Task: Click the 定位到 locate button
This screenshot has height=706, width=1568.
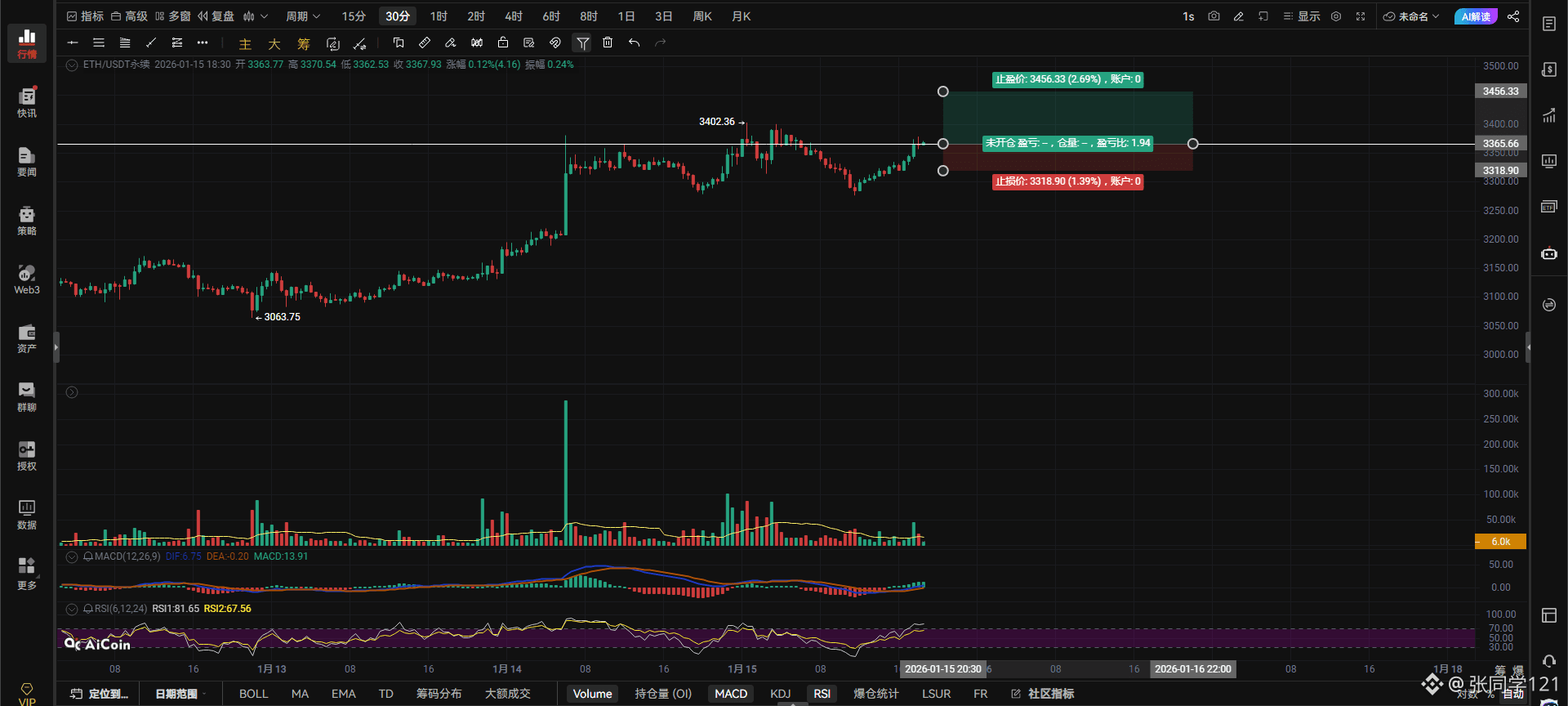Action: click(100, 694)
